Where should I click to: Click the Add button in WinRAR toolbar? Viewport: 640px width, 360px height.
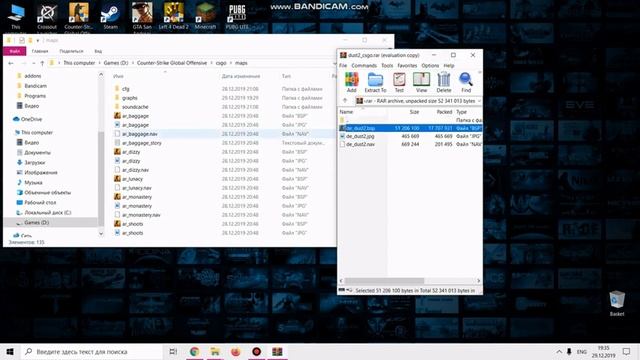tap(351, 82)
